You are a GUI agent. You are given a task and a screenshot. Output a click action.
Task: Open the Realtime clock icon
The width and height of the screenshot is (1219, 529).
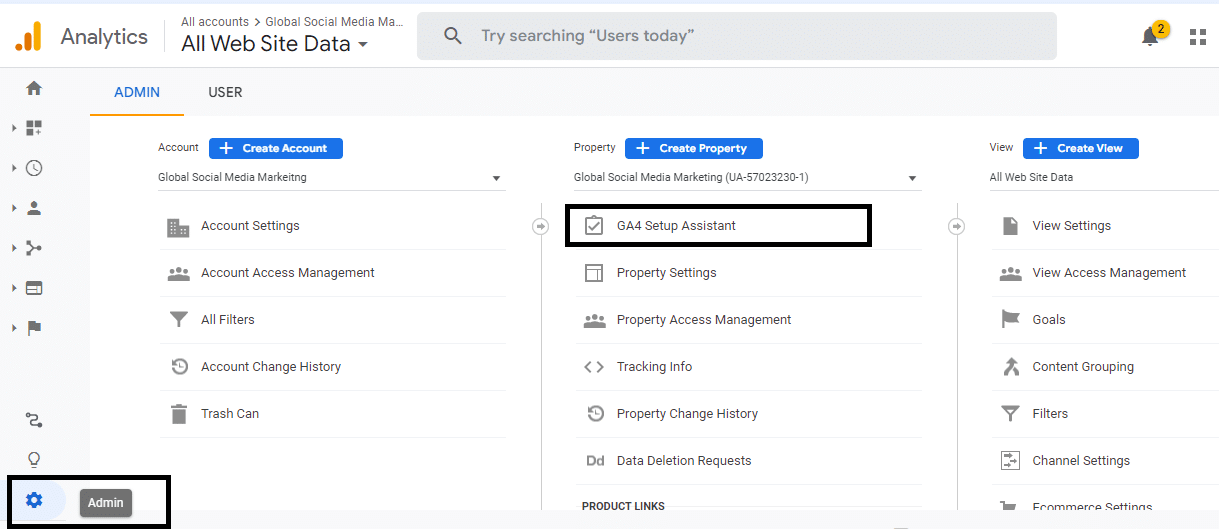point(34,168)
